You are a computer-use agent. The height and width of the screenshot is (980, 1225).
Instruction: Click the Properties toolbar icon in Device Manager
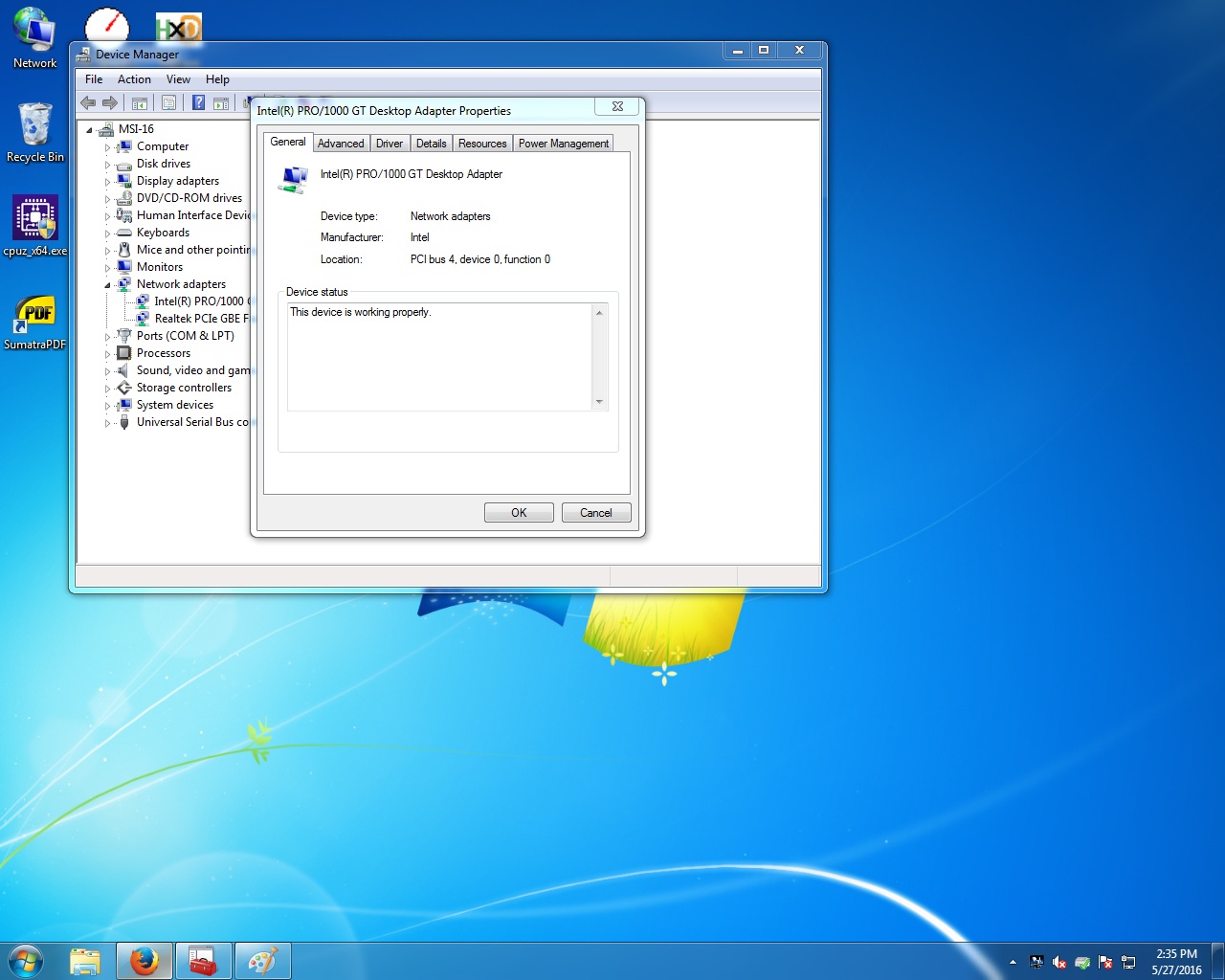[x=169, y=102]
